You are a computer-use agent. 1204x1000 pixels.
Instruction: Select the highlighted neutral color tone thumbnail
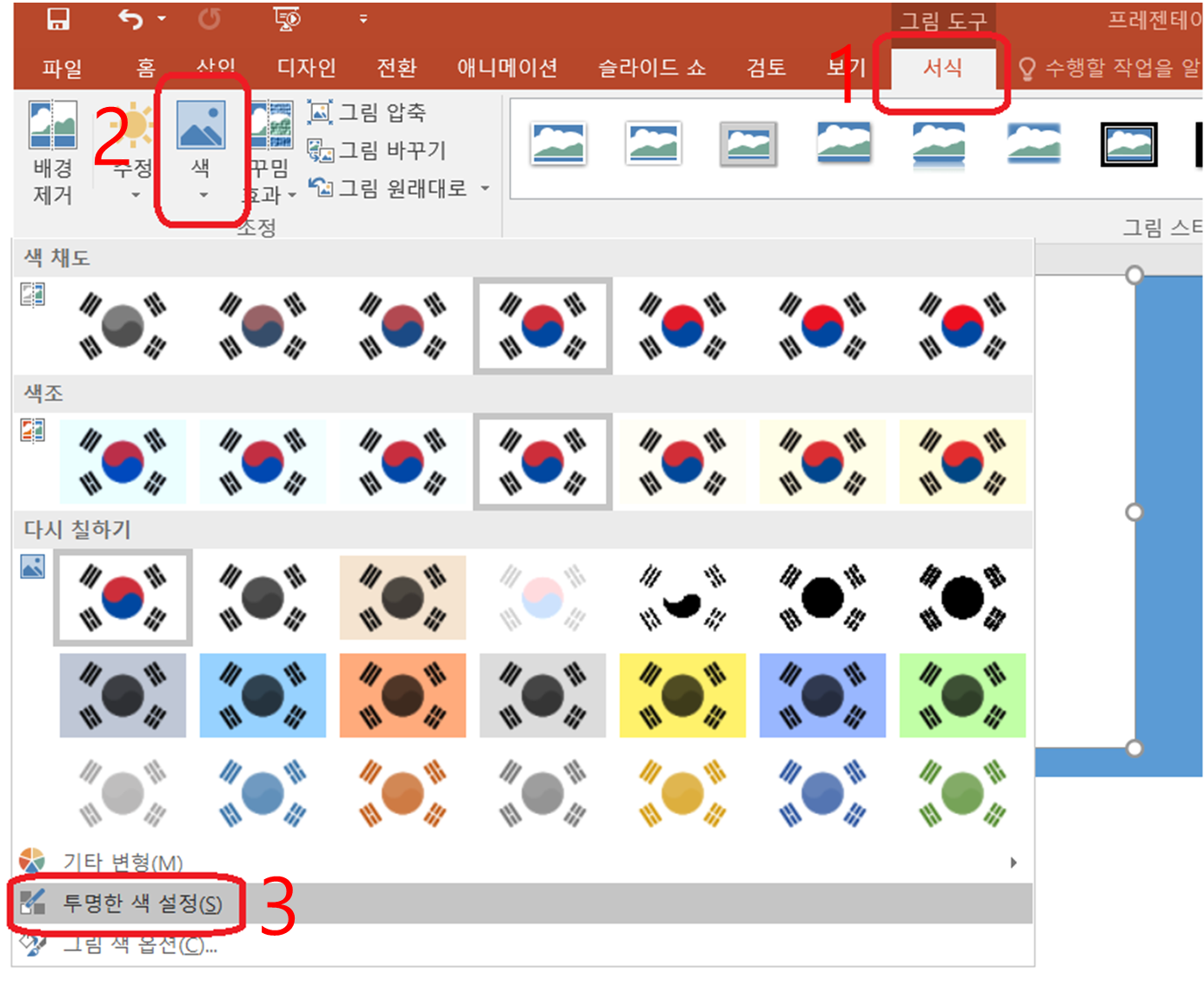pyautogui.click(x=542, y=462)
